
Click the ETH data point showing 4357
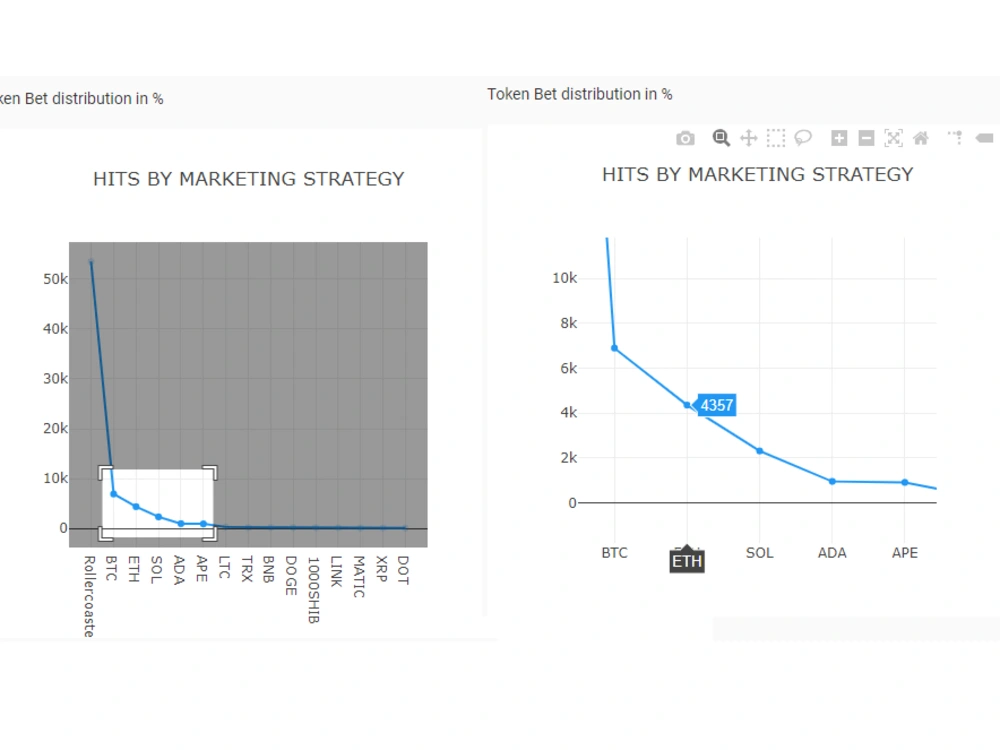point(687,405)
